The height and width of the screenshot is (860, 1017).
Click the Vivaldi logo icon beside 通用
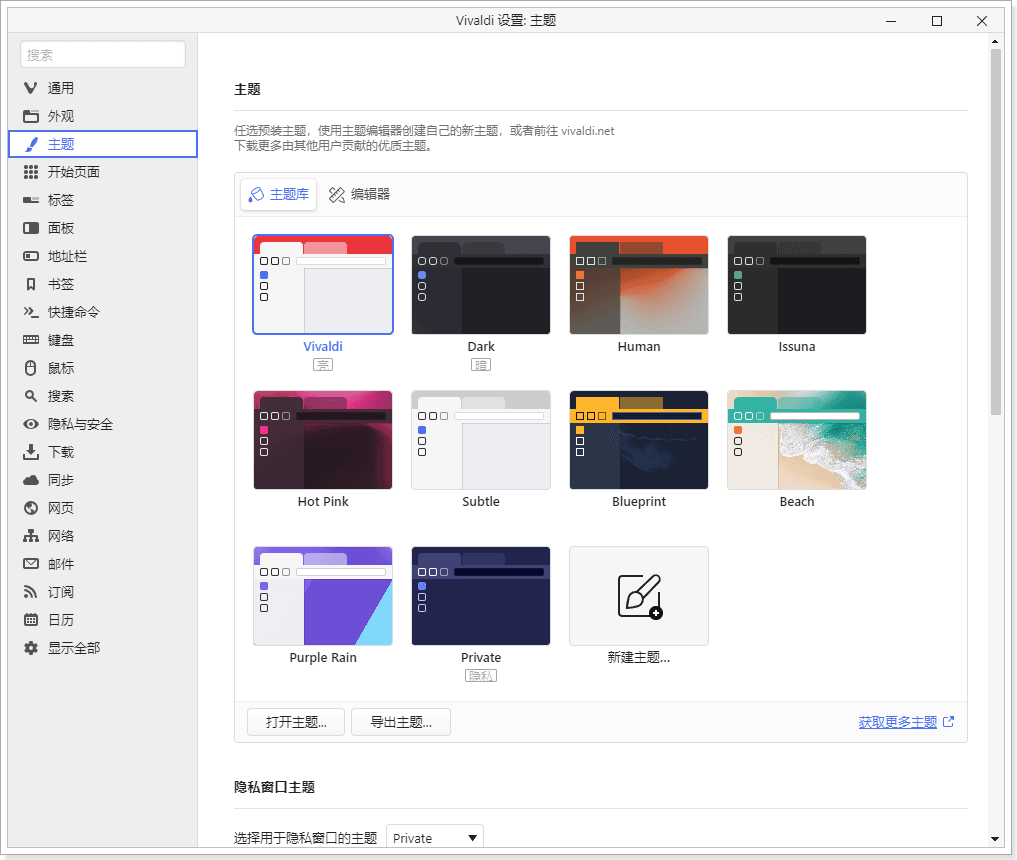tap(30, 88)
